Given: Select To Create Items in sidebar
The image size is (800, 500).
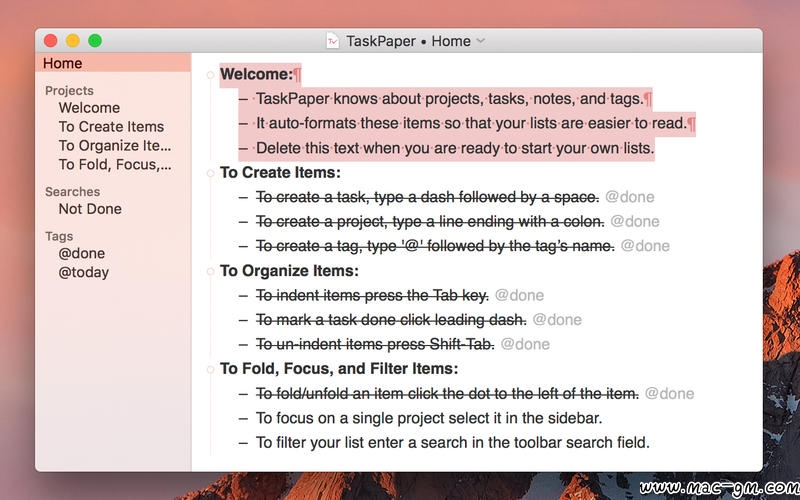Looking at the screenshot, I should coord(111,127).
